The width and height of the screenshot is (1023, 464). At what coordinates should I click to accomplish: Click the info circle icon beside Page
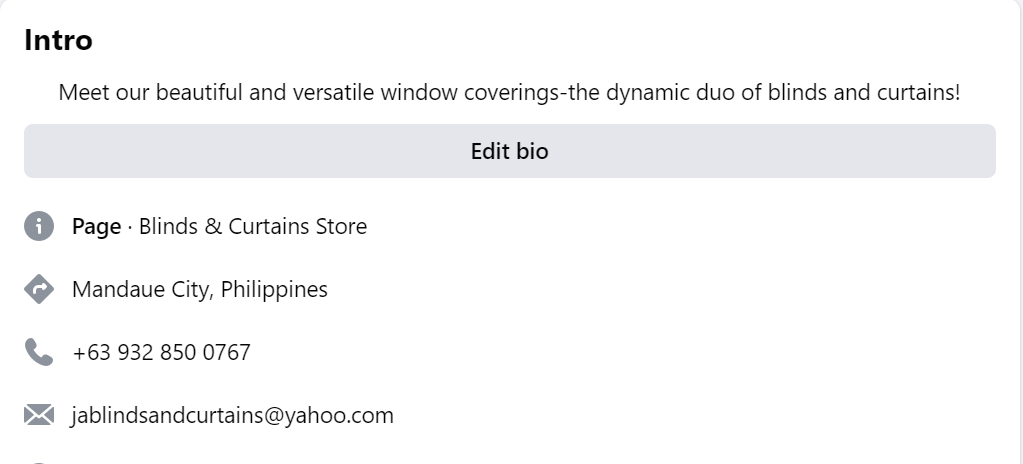click(38, 226)
